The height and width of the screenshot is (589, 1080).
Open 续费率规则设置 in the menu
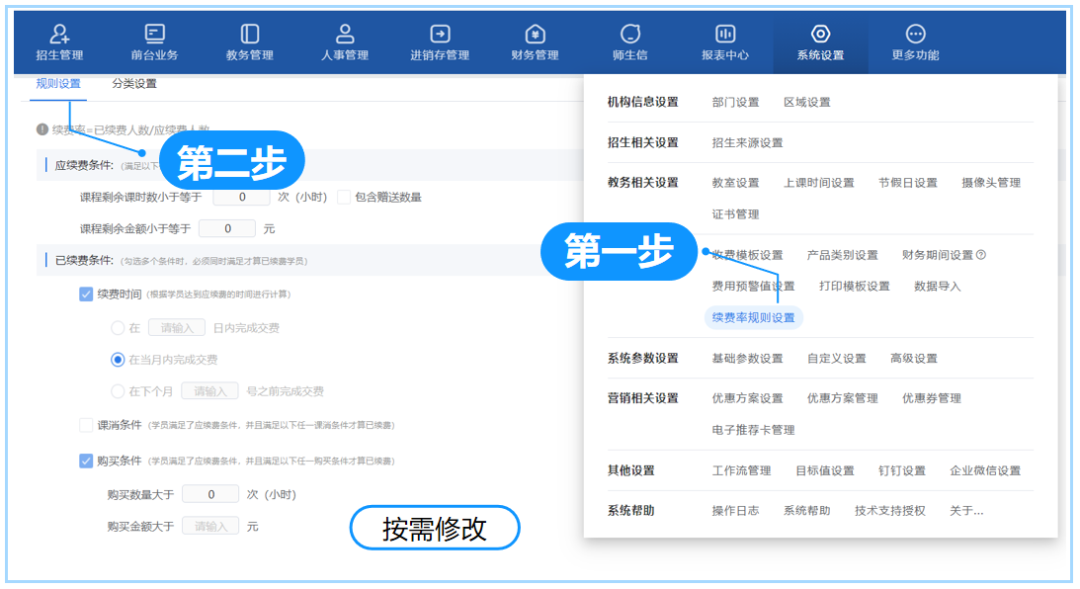point(753,318)
